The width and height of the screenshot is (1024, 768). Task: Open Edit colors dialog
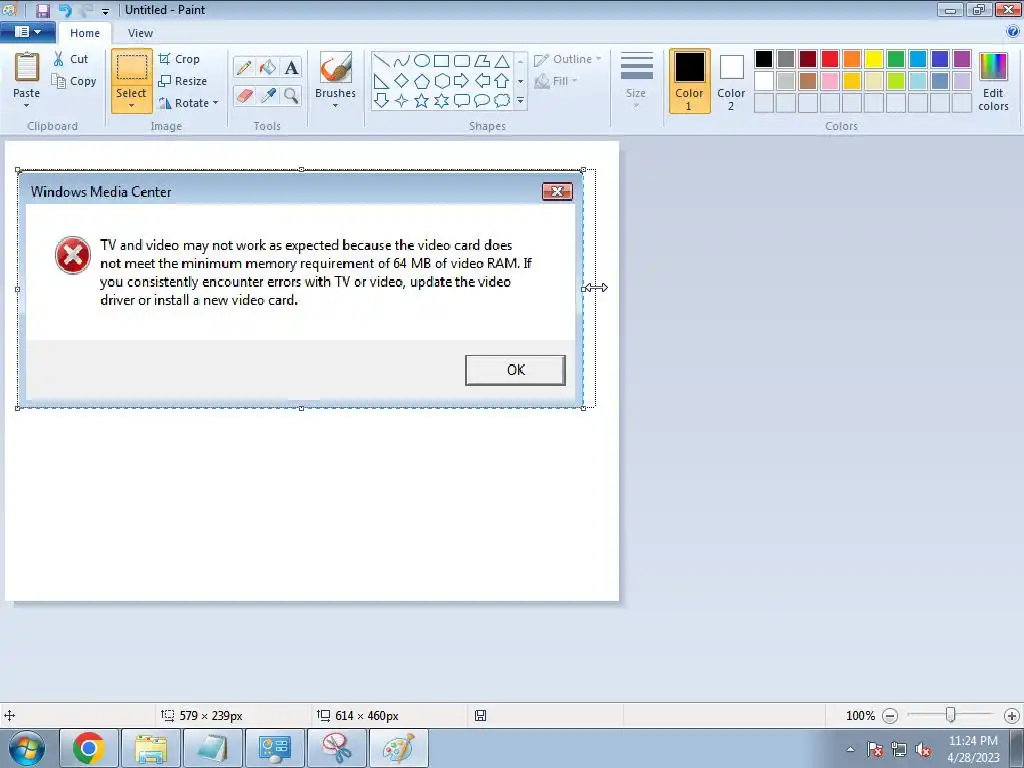click(x=993, y=81)
